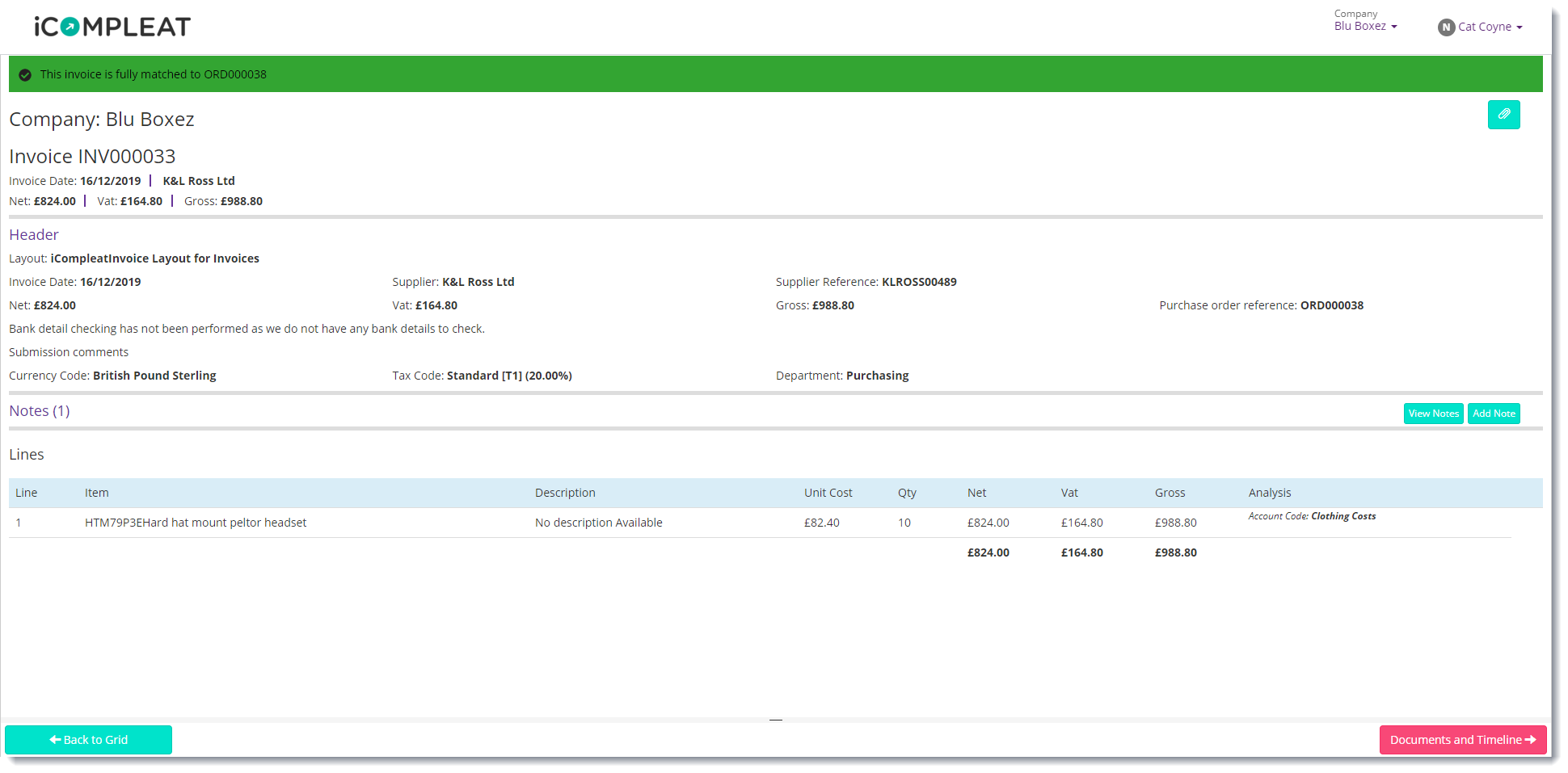
Task: Click the Lines section heading
Action: coord(27,455)
